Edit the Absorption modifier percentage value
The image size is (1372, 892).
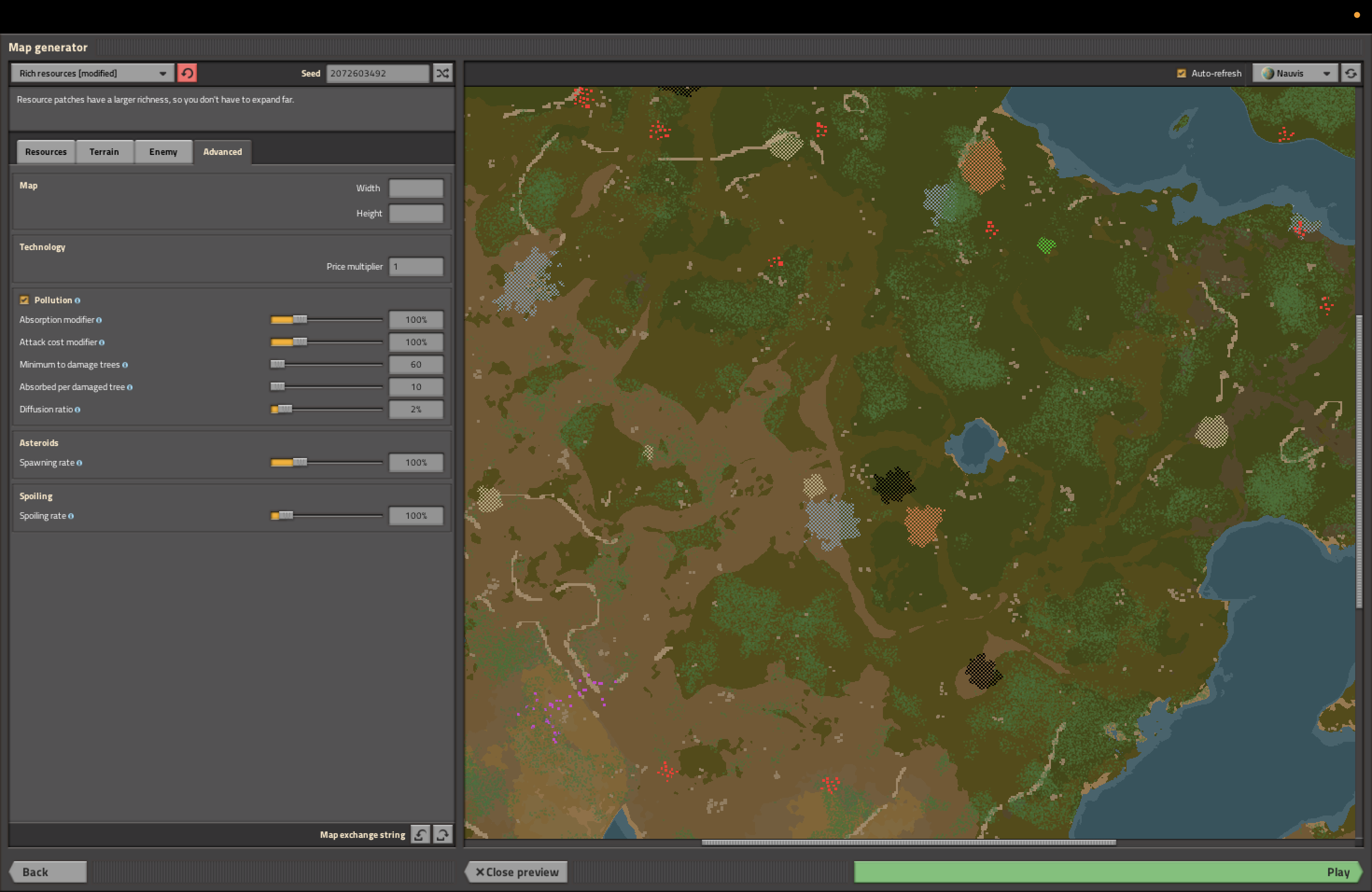pos(416,320)
